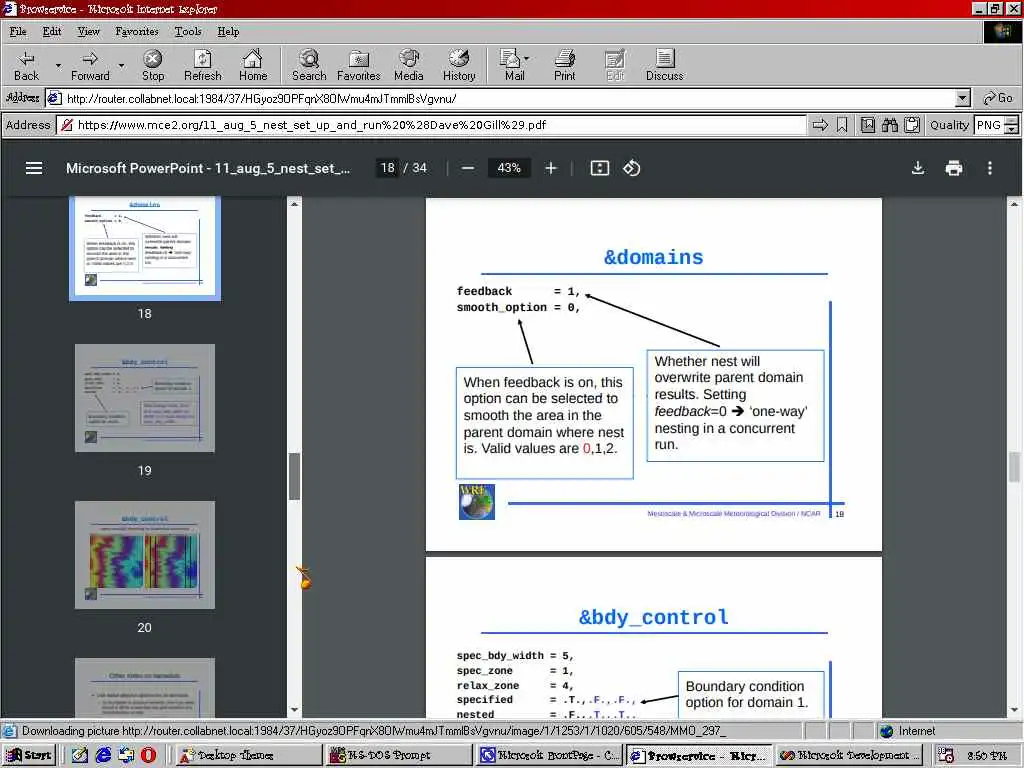Switch to Microsoft Development taskbar window
The image size is (1024, 768).
tap(849, 756)
